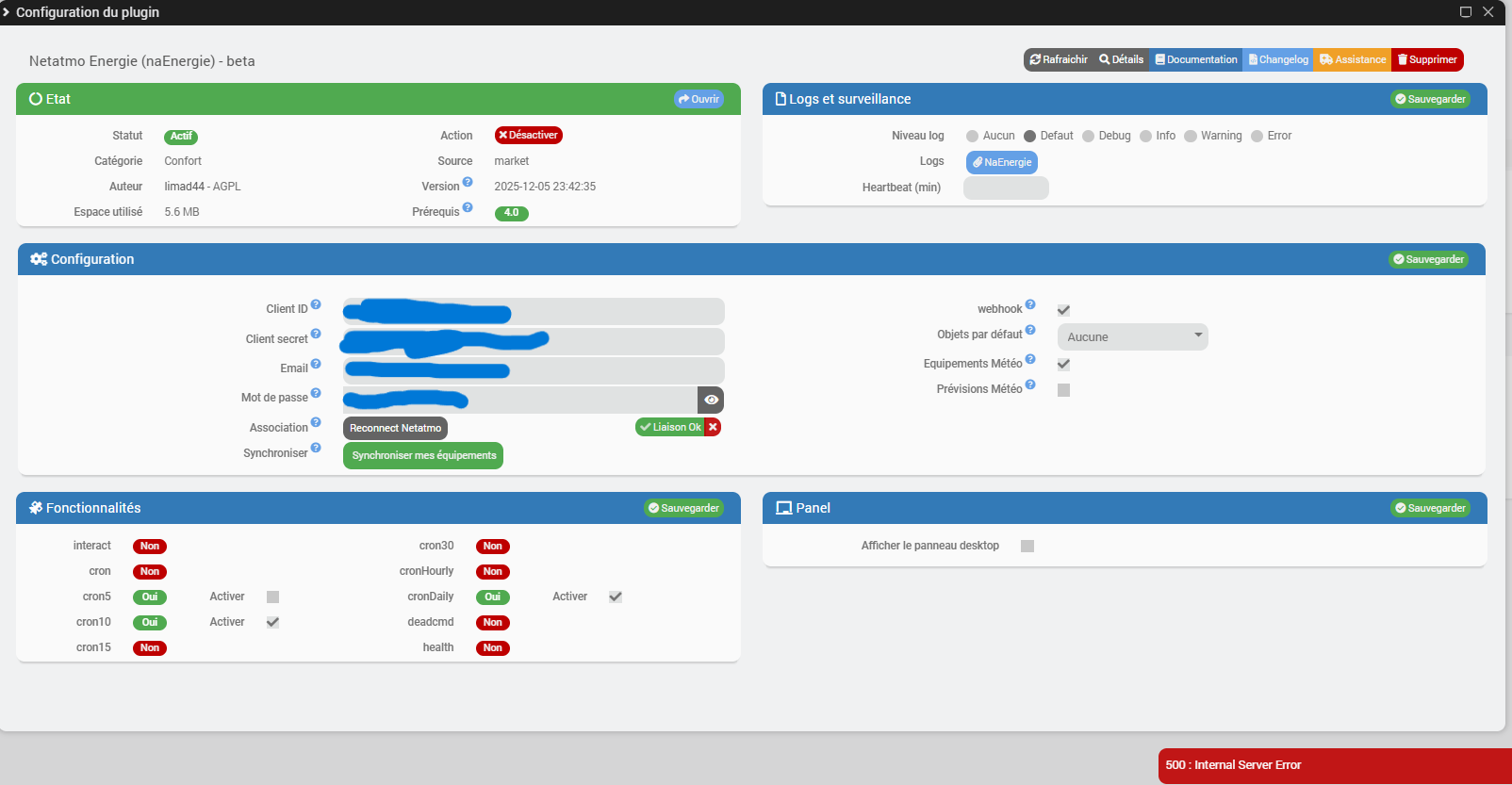Click the Client secret input field
The height and width of the screenshot is (785, 1512).
[534, 341]
